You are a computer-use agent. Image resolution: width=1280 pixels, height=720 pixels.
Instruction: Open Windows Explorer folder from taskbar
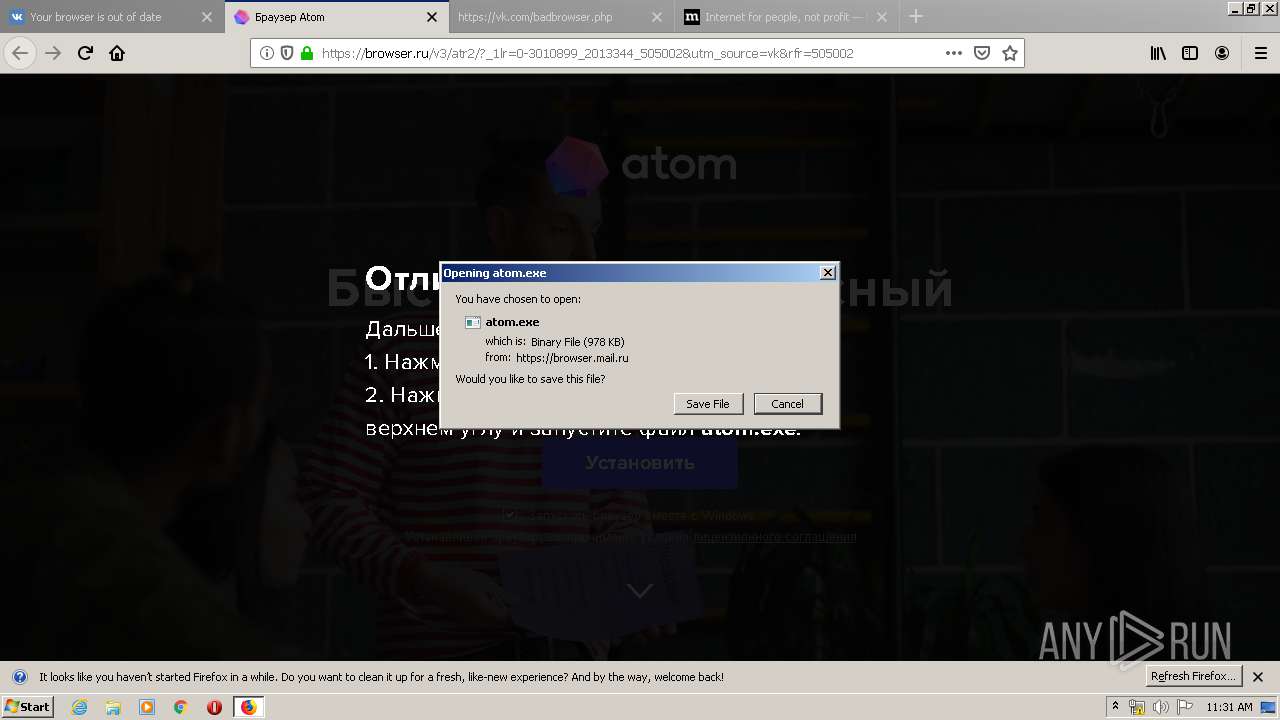coord(113,707)
